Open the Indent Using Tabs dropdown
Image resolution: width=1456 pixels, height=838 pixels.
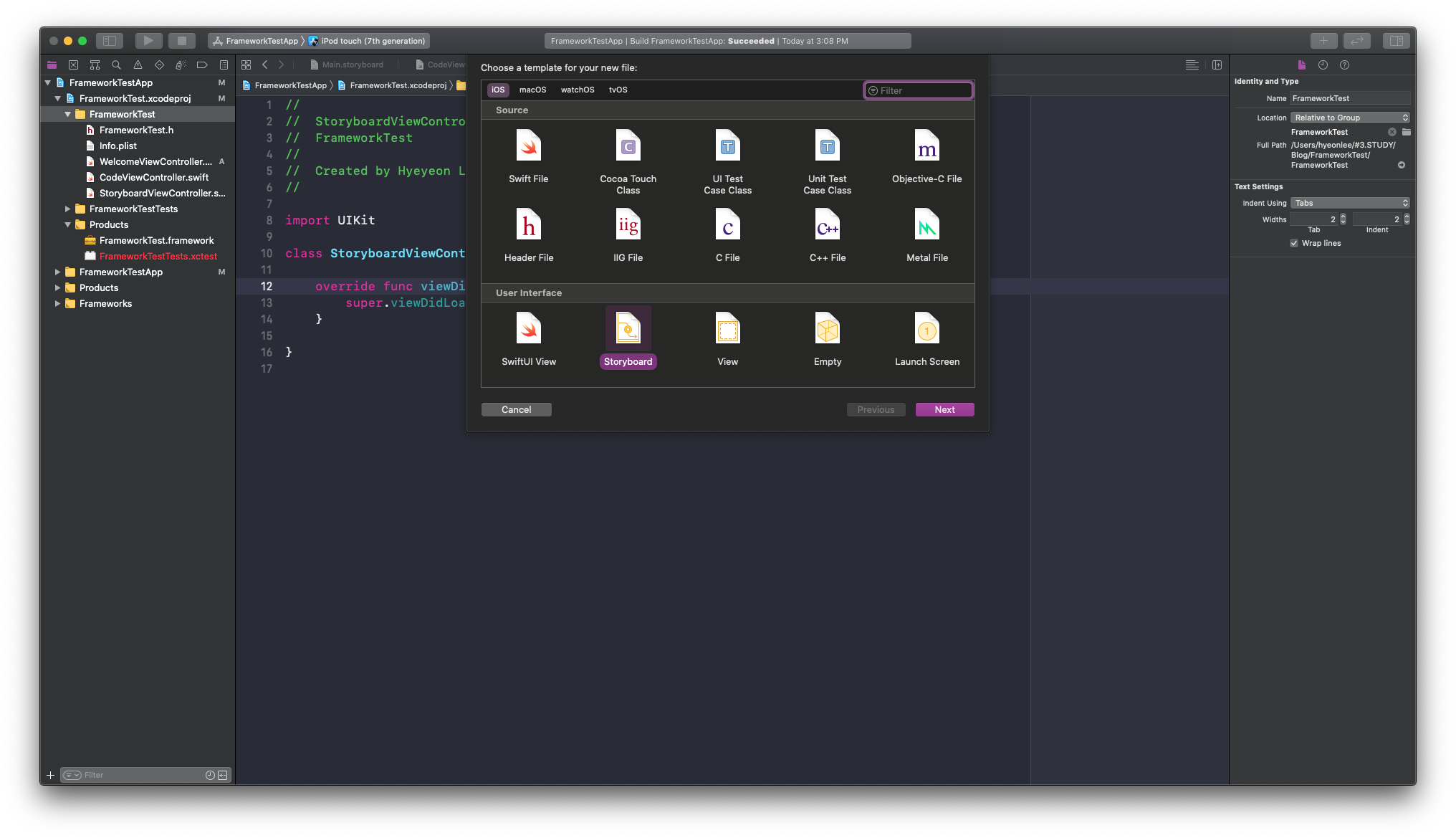click(x=1350, y=203)
